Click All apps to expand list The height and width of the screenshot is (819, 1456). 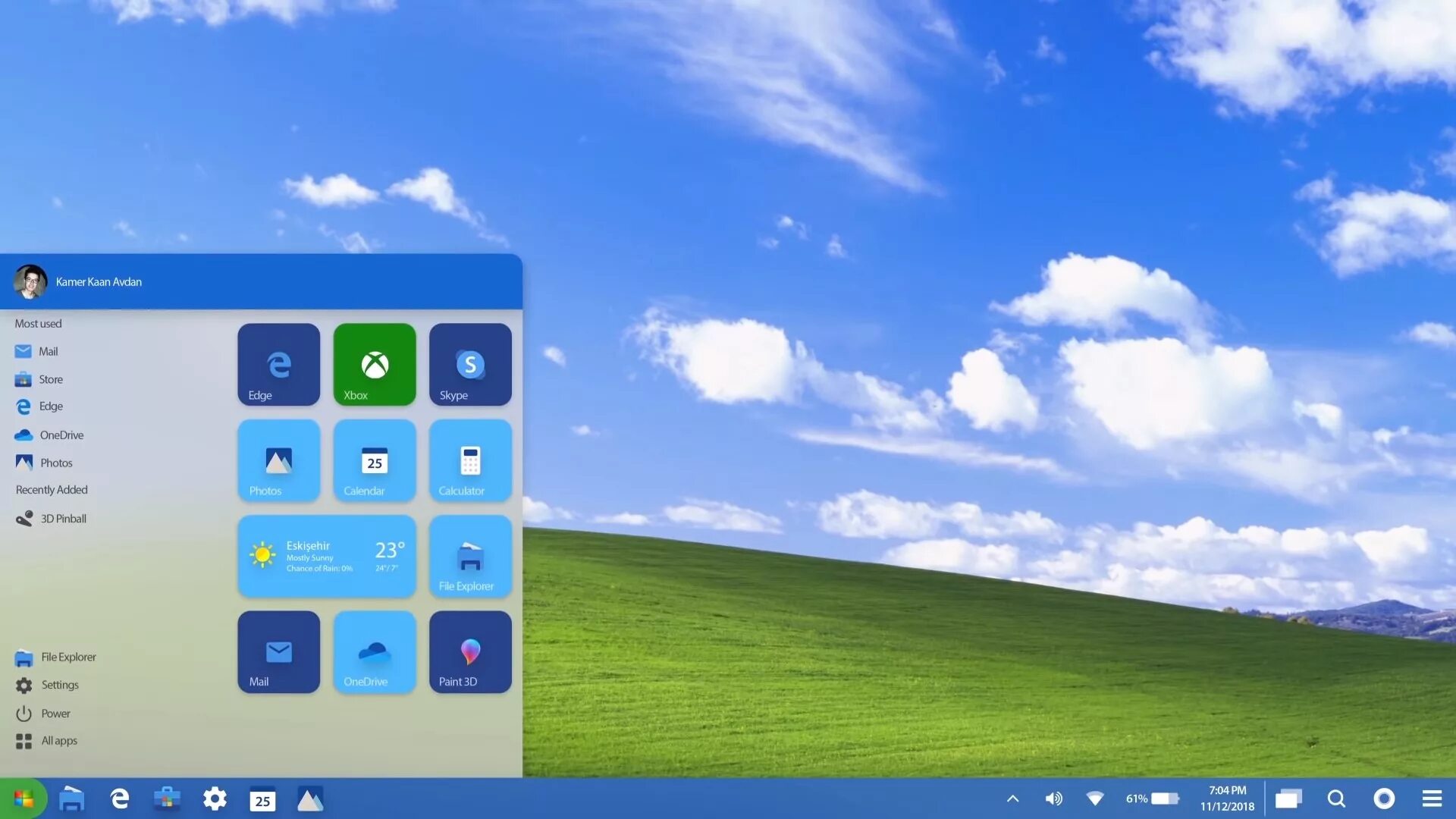coord(58,740)
